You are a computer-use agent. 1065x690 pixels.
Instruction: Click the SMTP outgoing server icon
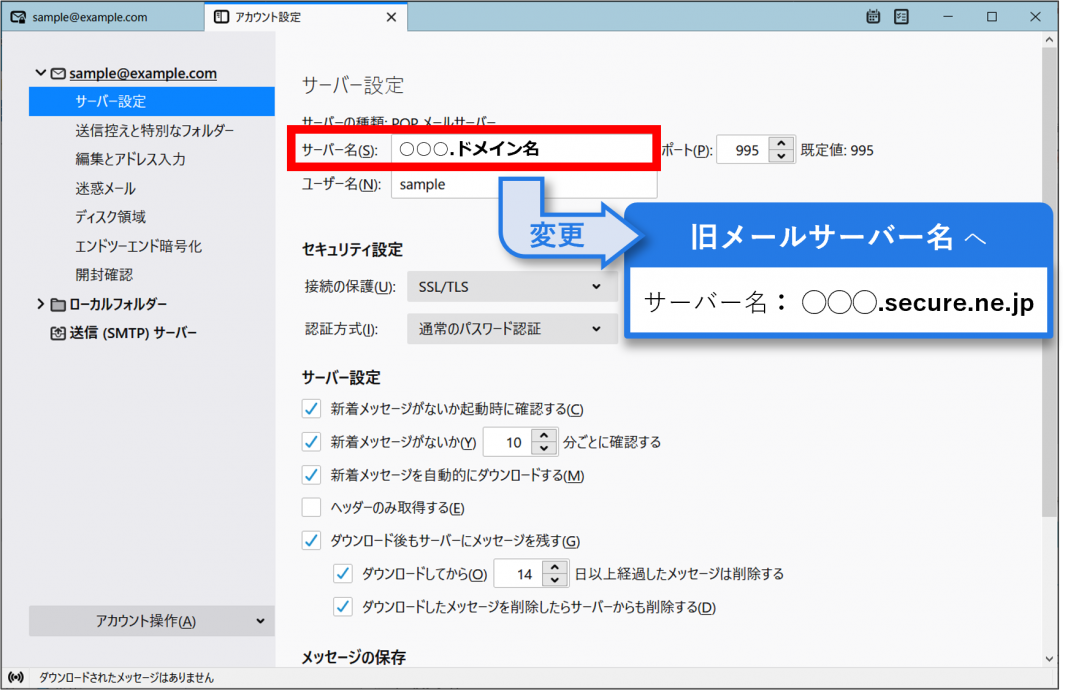click(57, 333)
